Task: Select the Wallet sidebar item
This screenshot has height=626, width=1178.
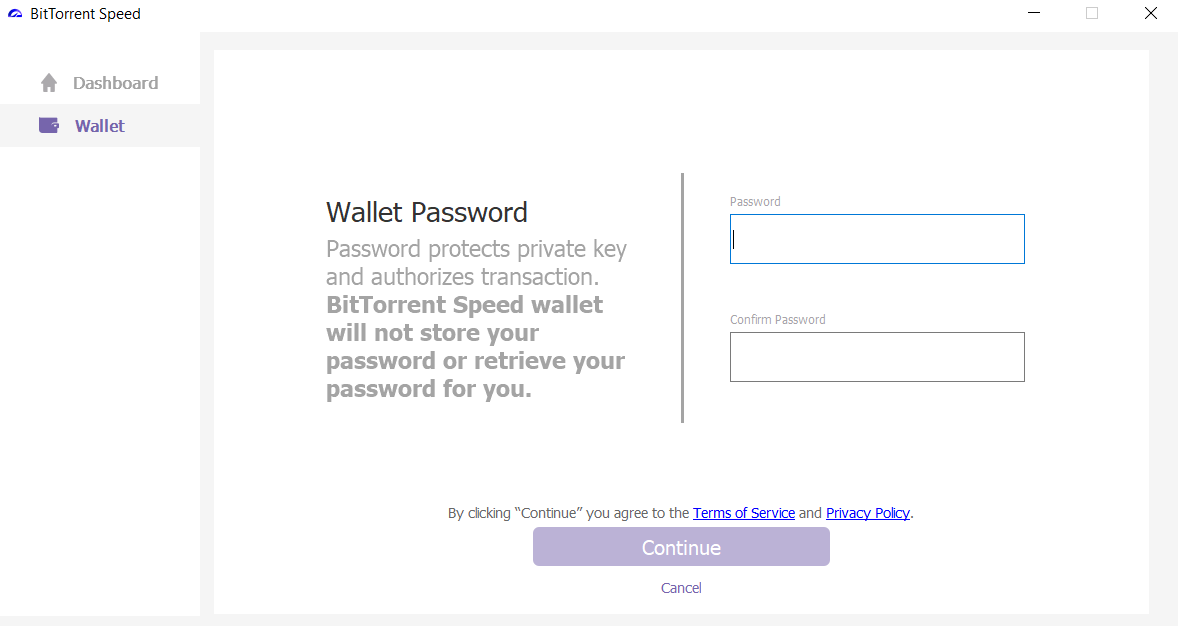Action: tap(100, 126)
